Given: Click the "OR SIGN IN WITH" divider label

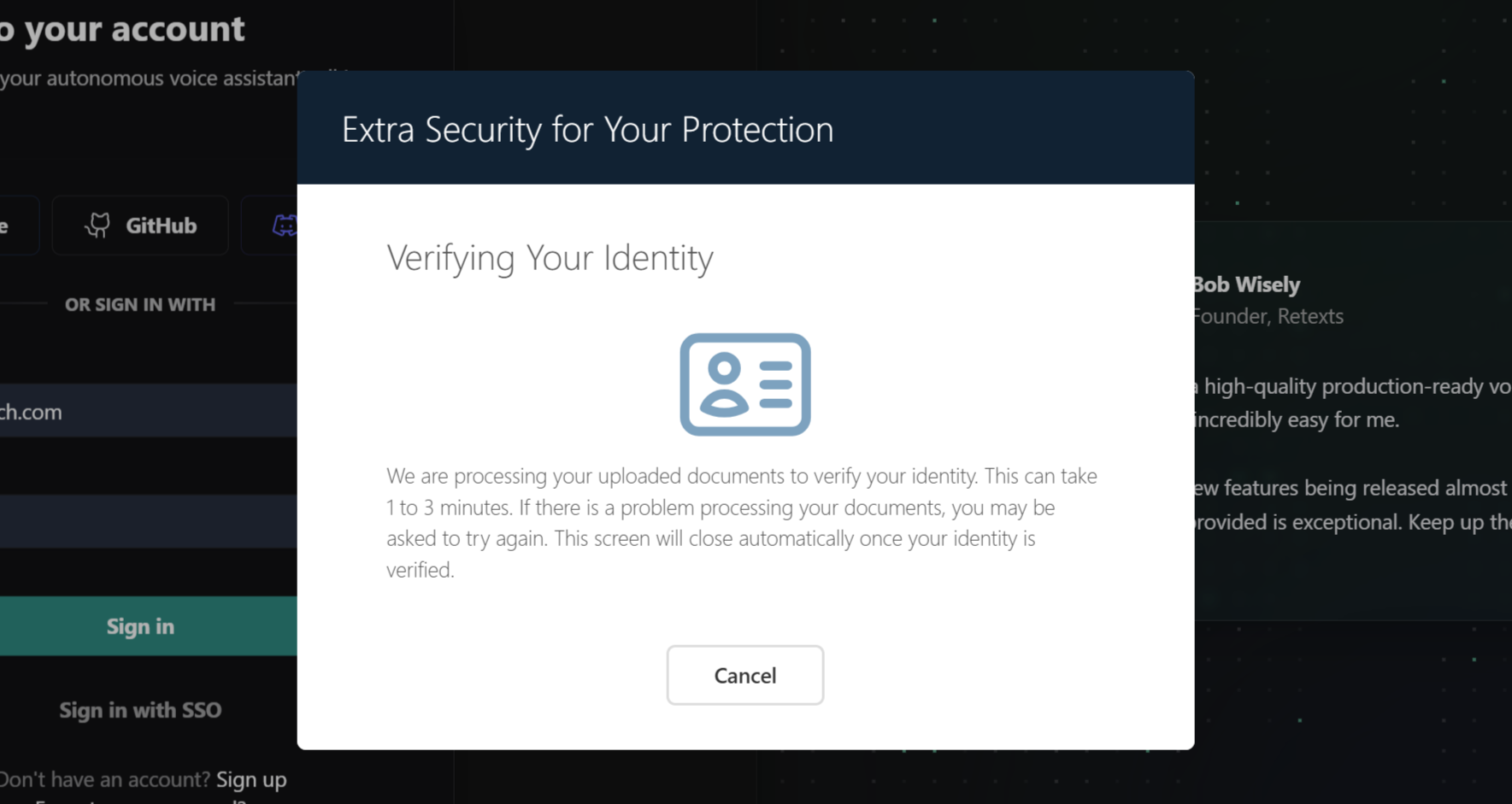Looking at the screenshot, I should pyautogui.click(x=140, y=304).
